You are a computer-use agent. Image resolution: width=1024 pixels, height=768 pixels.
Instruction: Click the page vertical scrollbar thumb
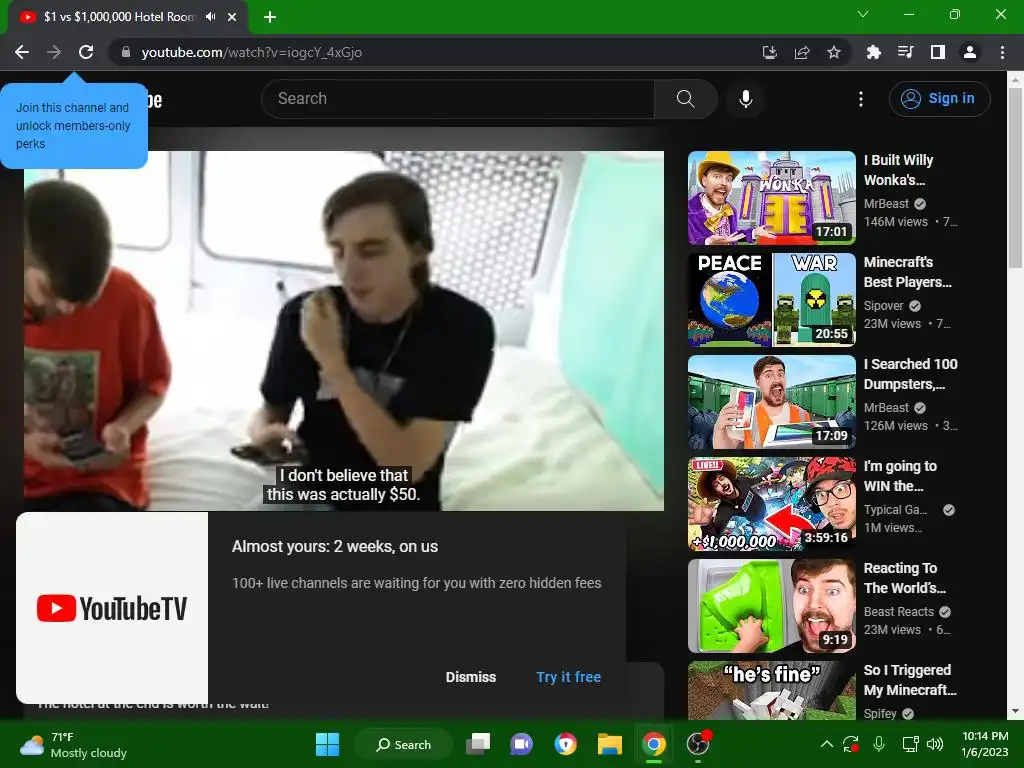click(x=1015, y=178)
